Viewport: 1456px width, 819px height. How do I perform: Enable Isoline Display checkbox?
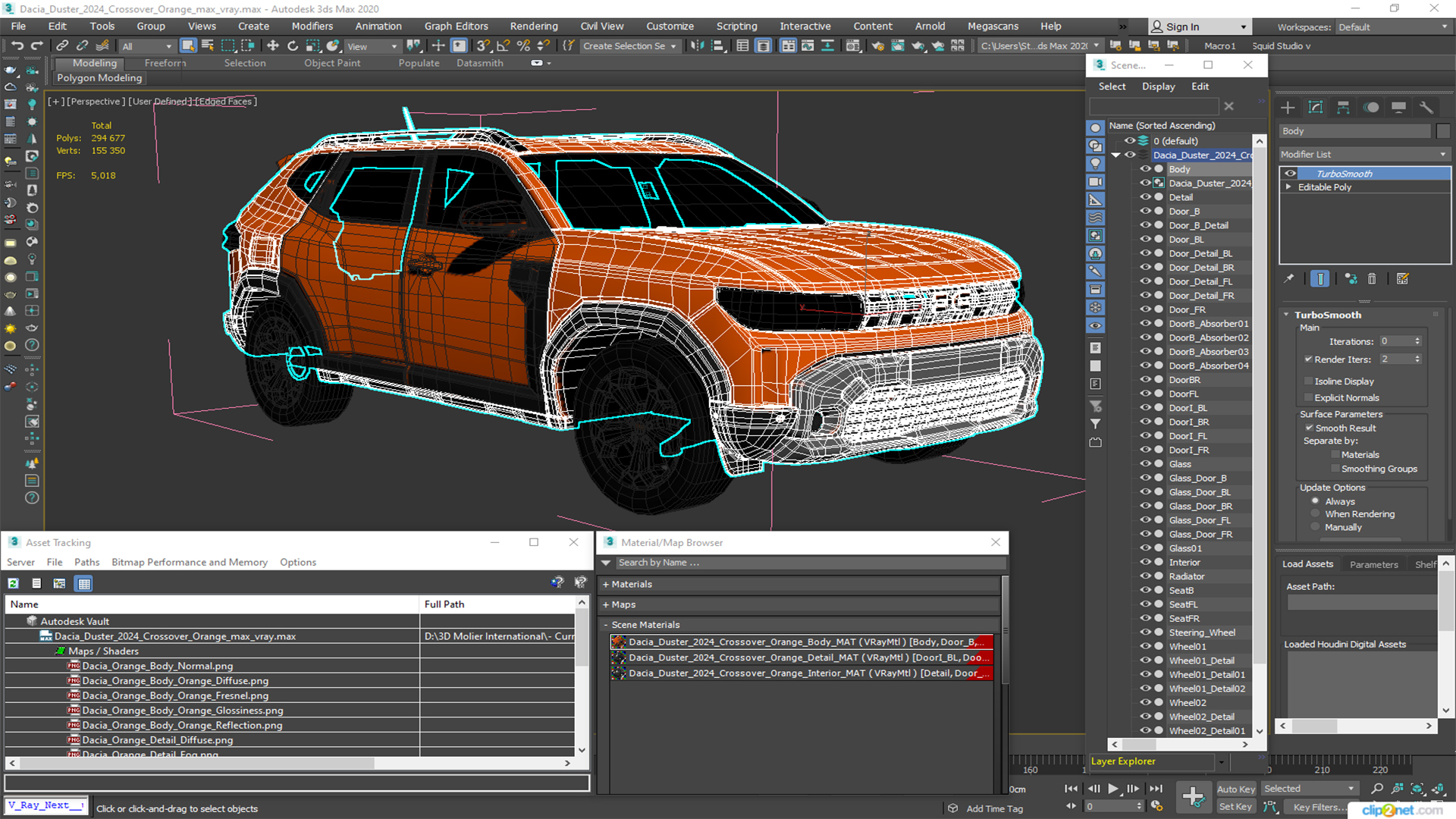click(x=1308, y=381)
